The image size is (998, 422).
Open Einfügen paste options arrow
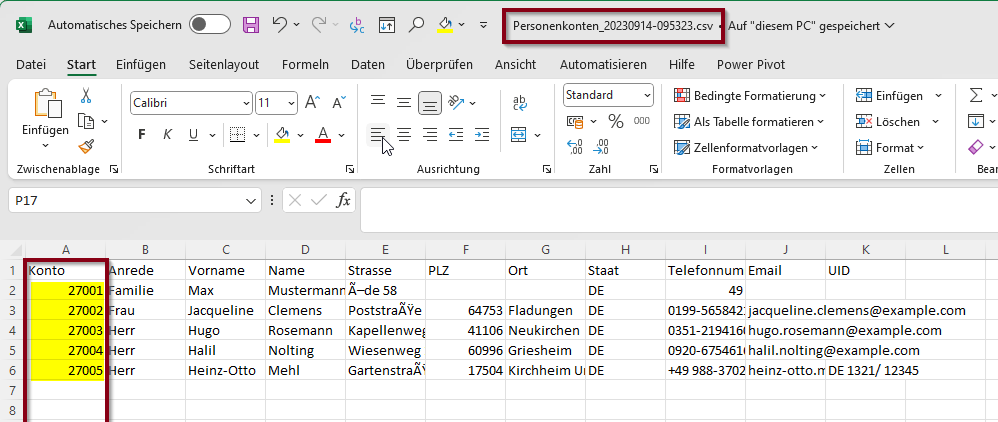[x=46, y=145]
